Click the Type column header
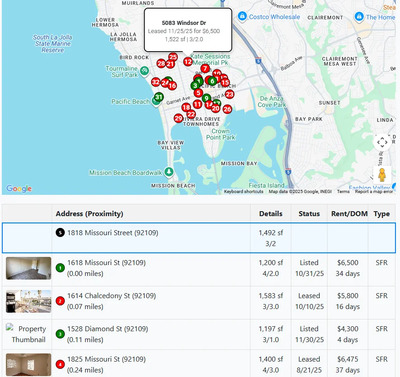This screenshot has height=377, width=400. (382, 214)
